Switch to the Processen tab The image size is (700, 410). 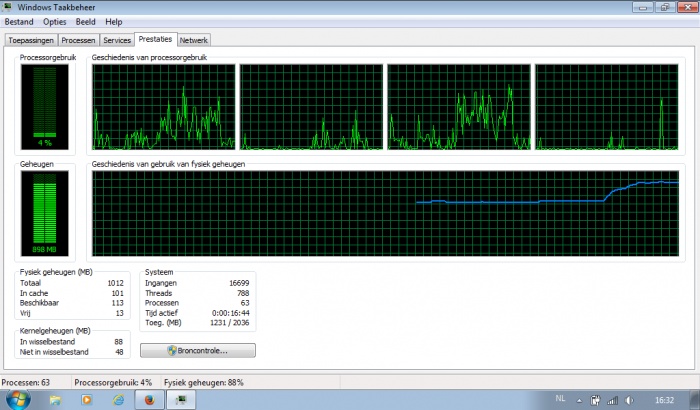[x=79, y=40]
